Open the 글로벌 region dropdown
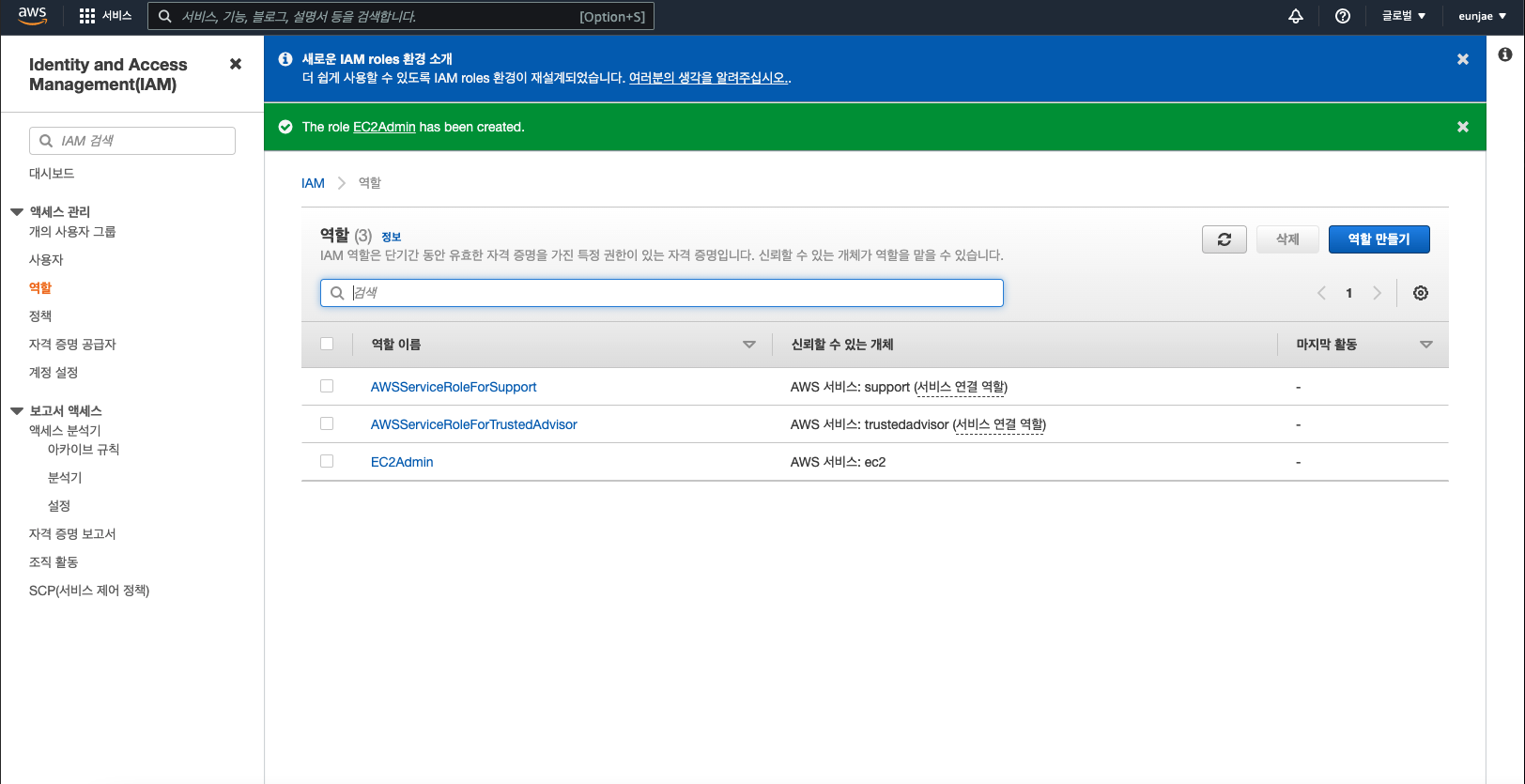1525x784 pixels. click(1403, 16)
